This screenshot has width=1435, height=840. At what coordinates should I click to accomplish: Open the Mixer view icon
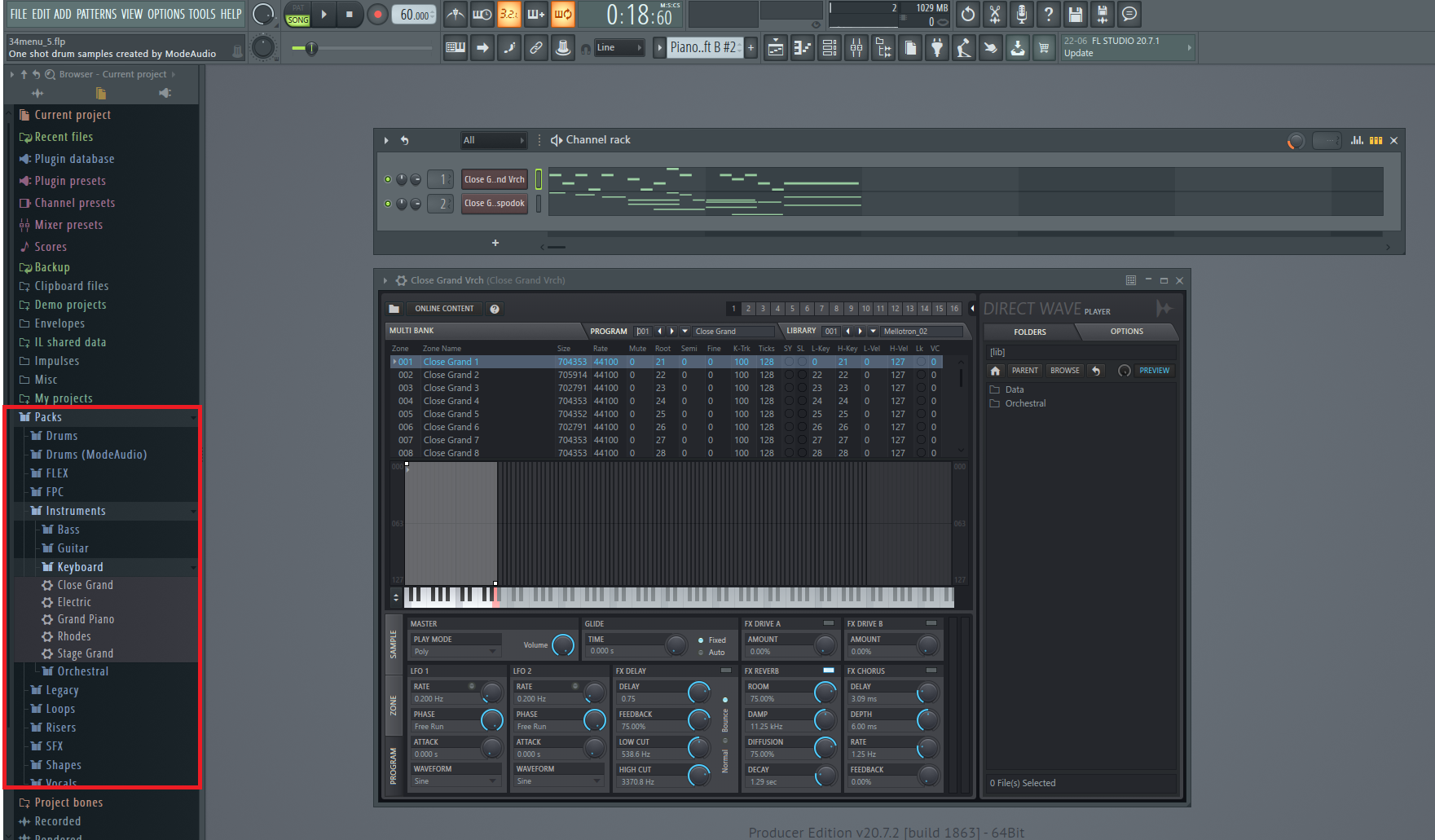[856, 48]
